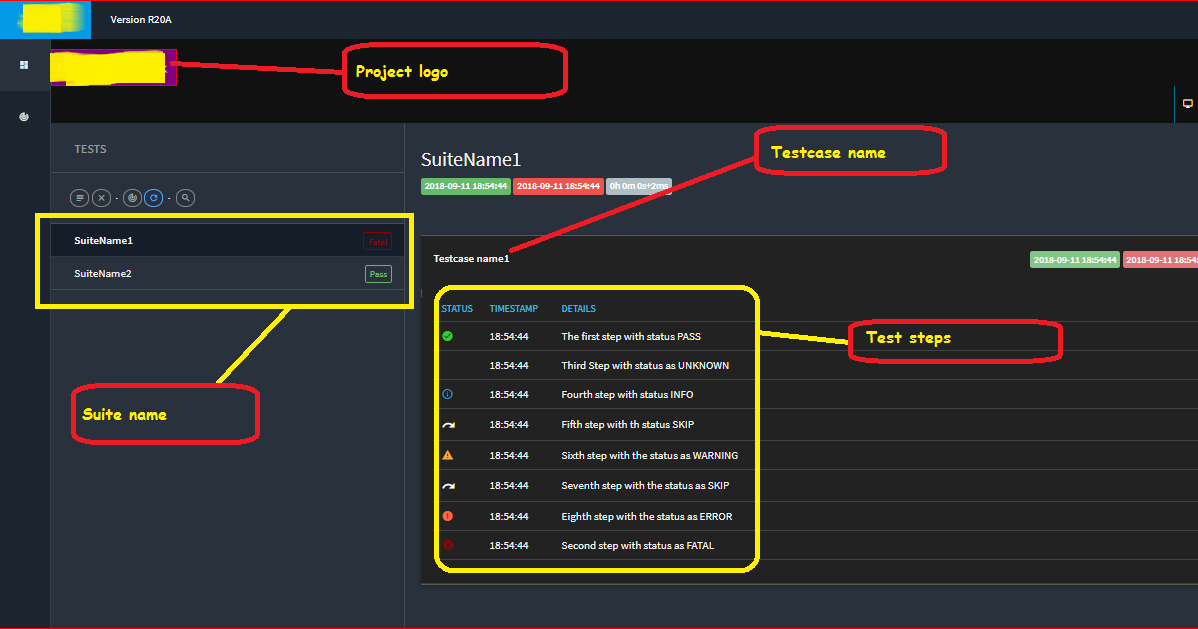Screen dimensions: 1198x629
Task: Click the INFO icon on the Fourth step
Action: [x=447, y=394]
